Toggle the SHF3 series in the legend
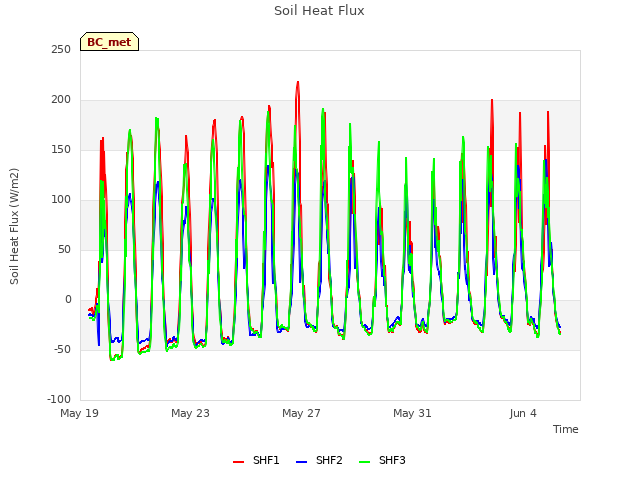 point(382,460)
